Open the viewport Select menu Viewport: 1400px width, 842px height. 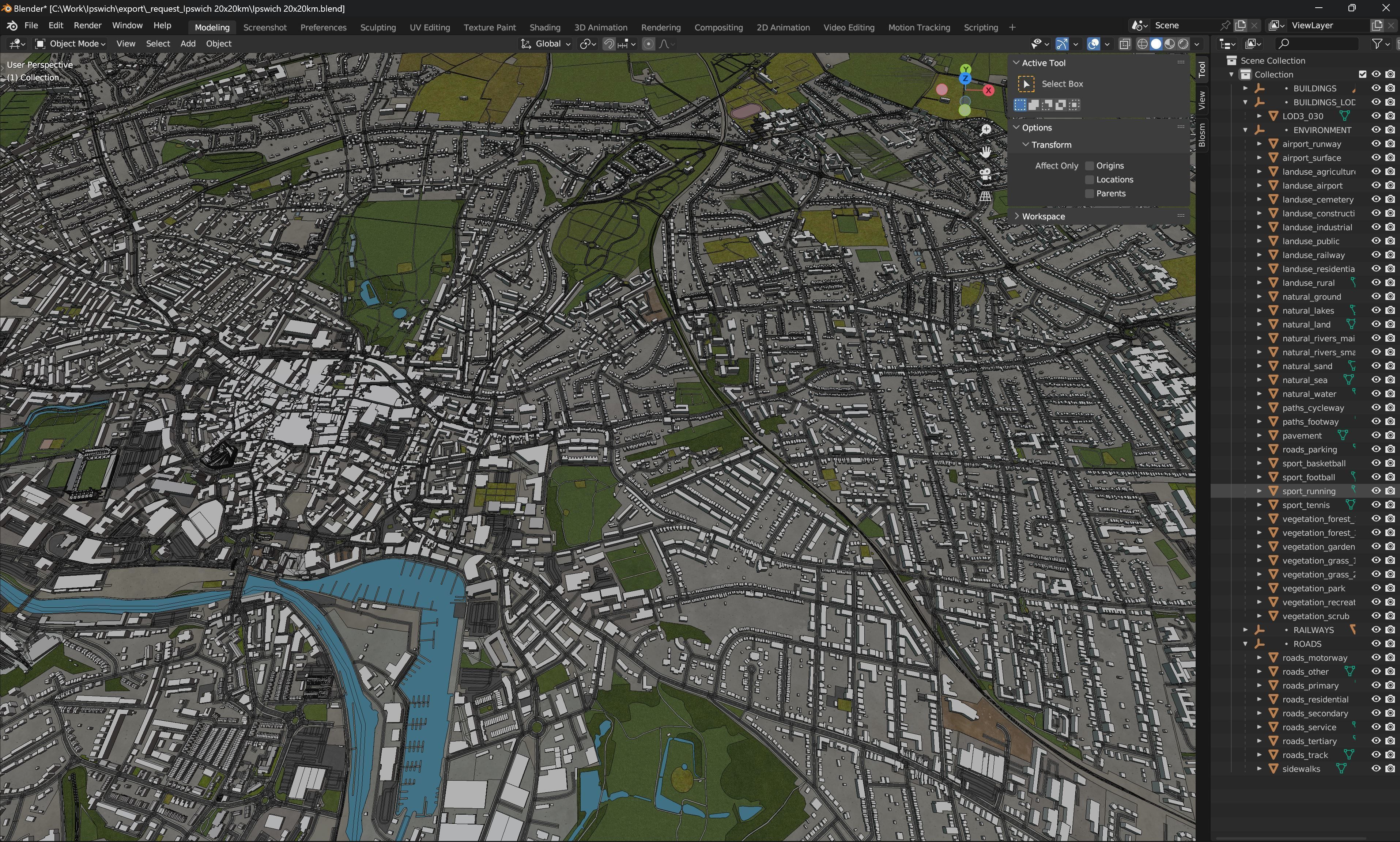coord(158,44)
